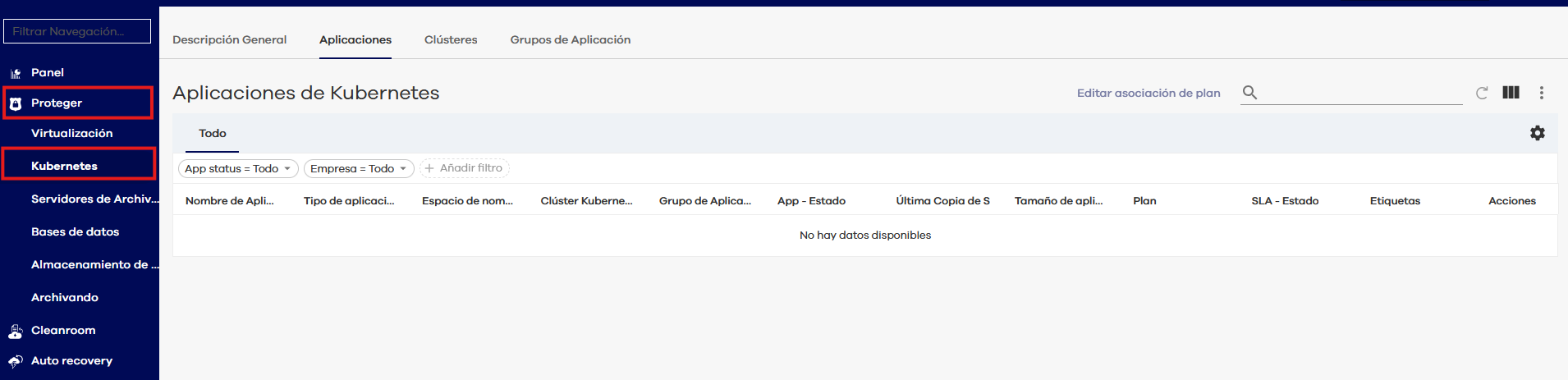
Task: Select the Todo sub-tab
Action: [x=213, y=133]
